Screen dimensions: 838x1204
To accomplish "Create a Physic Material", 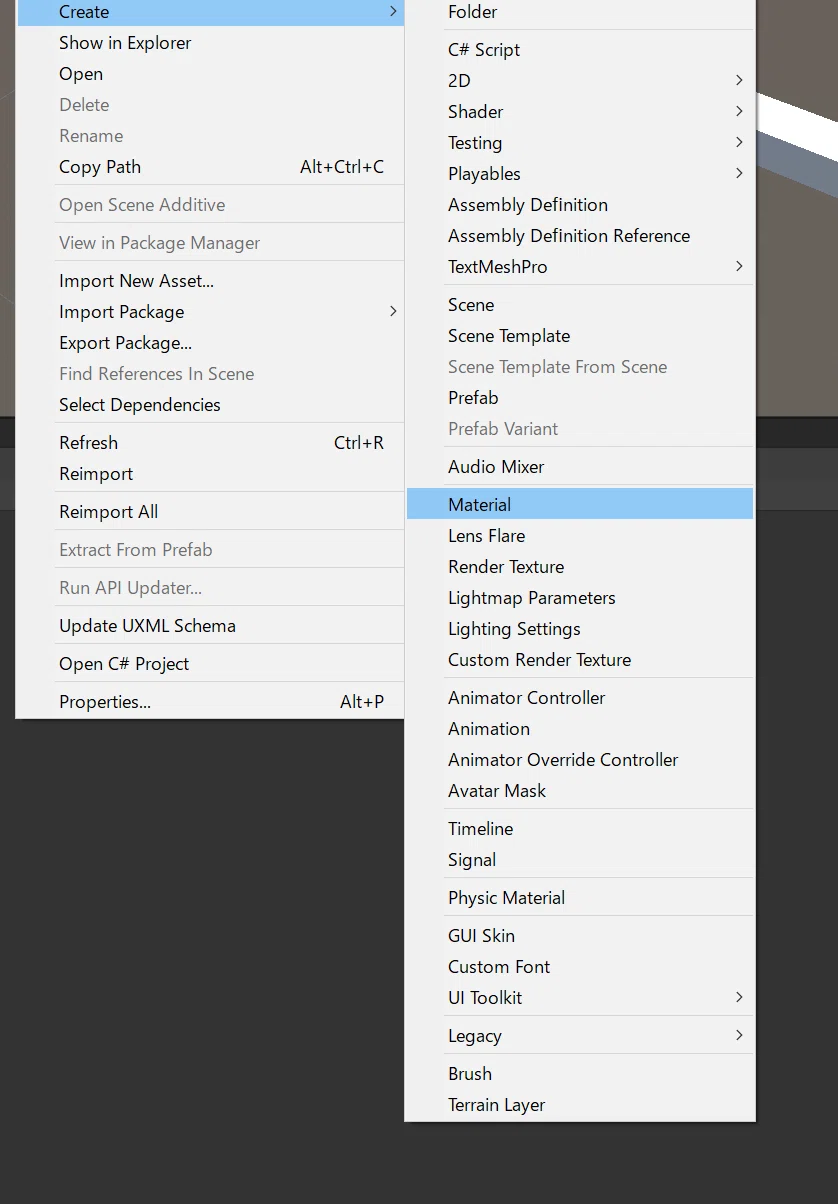I will tap(580, 898).
